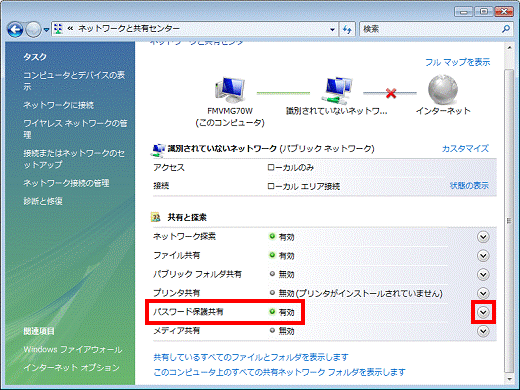Click the メディア共有 row label

click(x=176, y=331)
